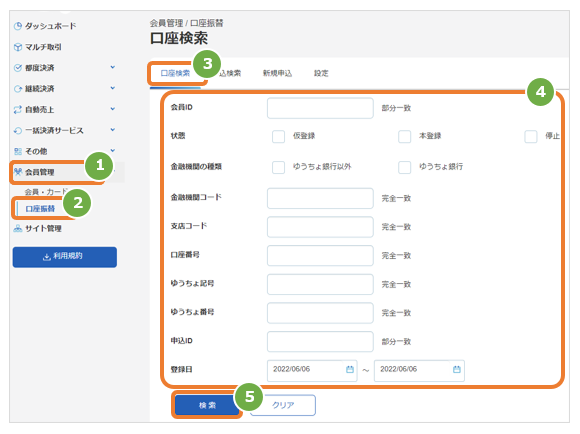Open calendar for the start 登録日
Viewport: 580px width, 434px height.
[350, 369]
